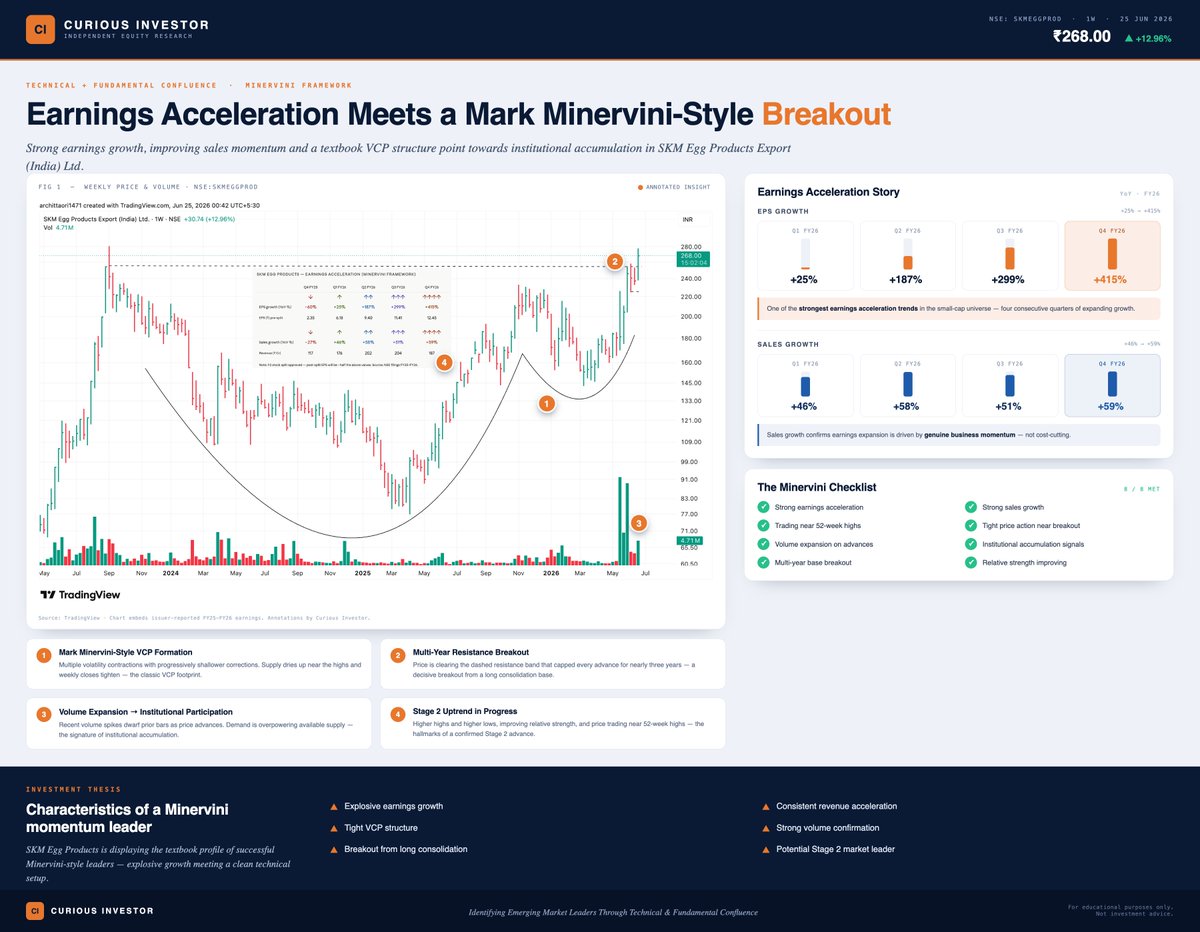1200x932 pixels.
Task: Click the orange word Breakout in headline
Action: (826, 114)
